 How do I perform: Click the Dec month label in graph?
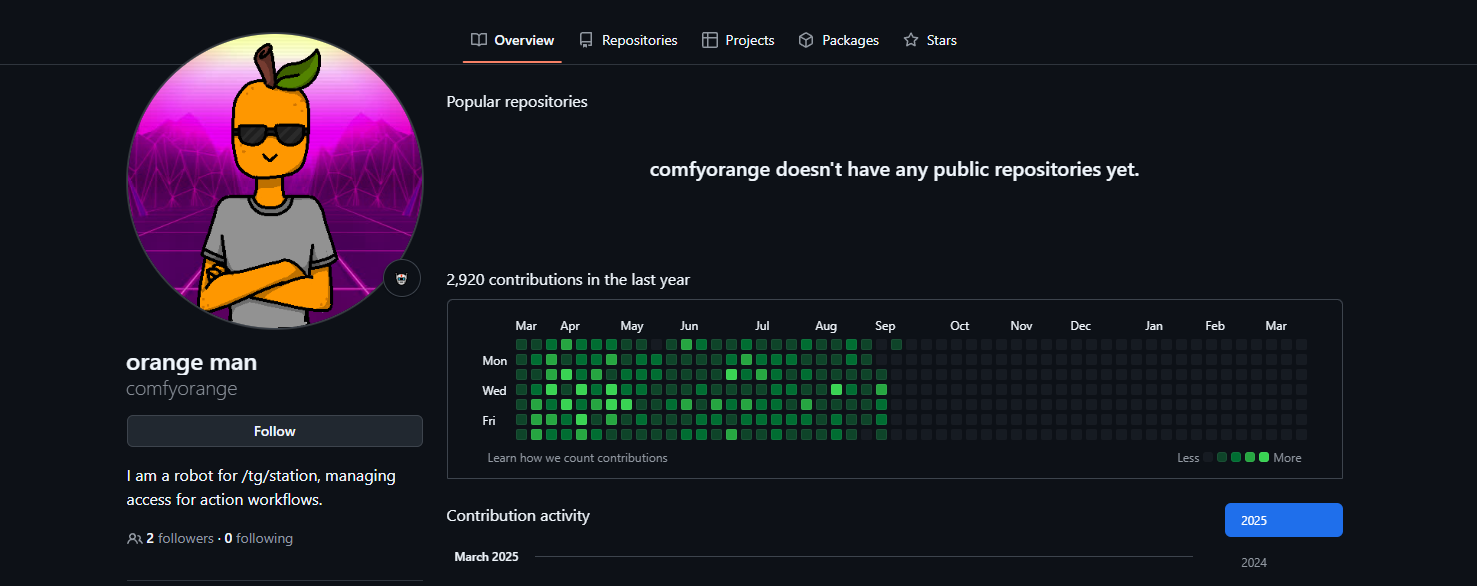click(1081, 326)
